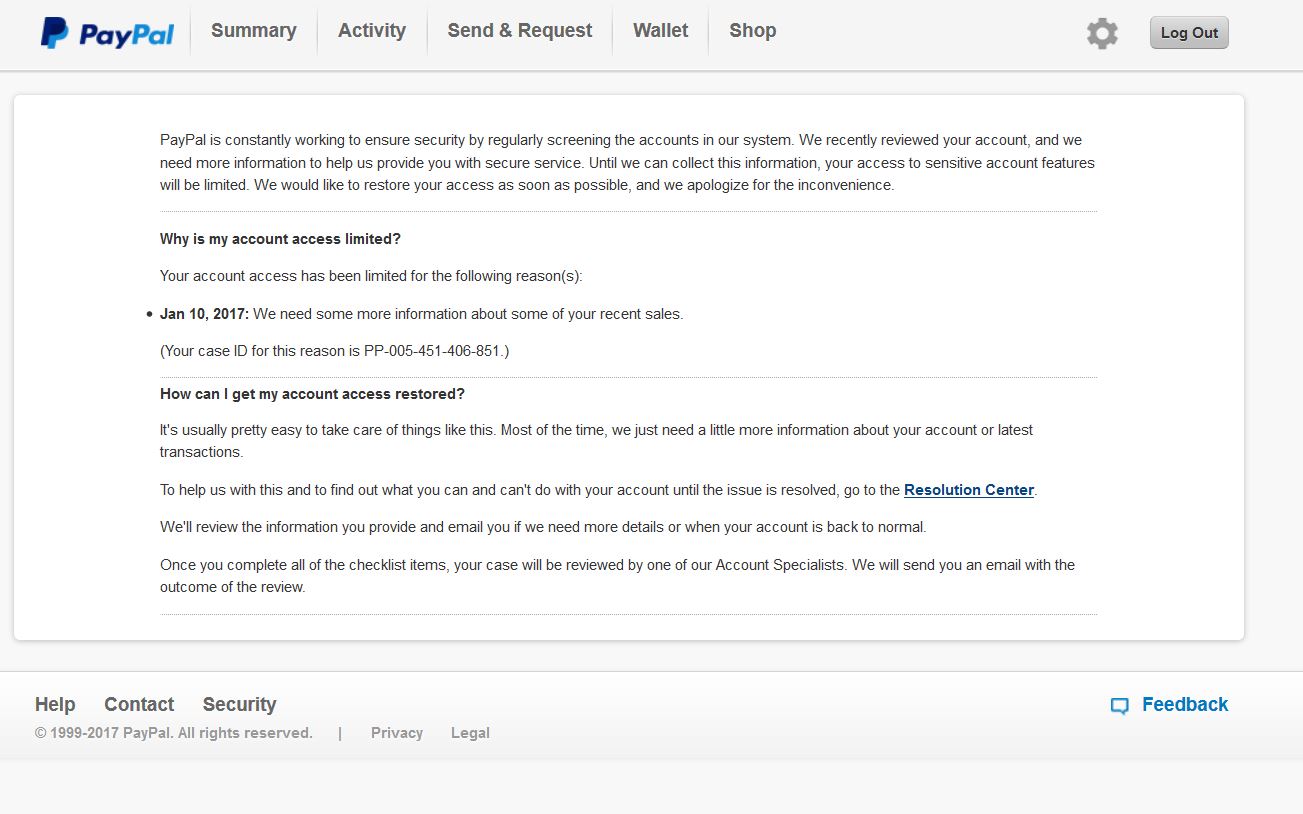Visit the Security footer link
Screen dimensions: 1303x814
[x=239, y=704]
